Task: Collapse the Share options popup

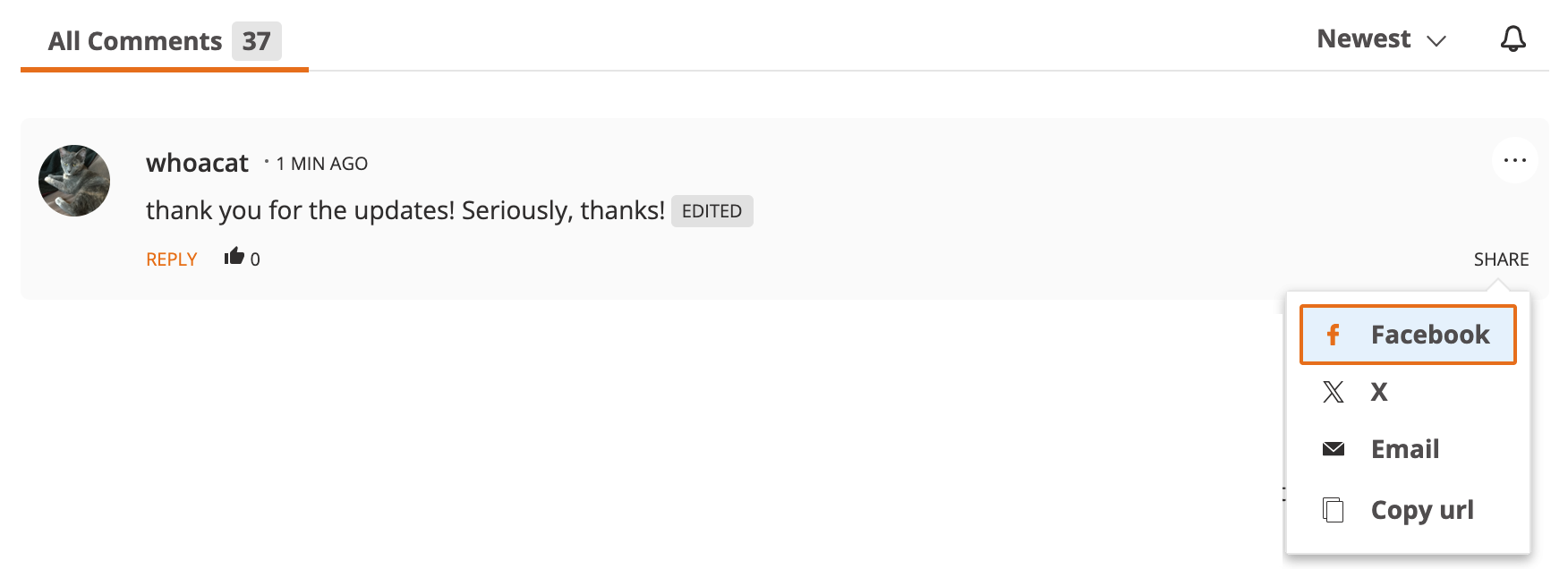Action: 1501,259
